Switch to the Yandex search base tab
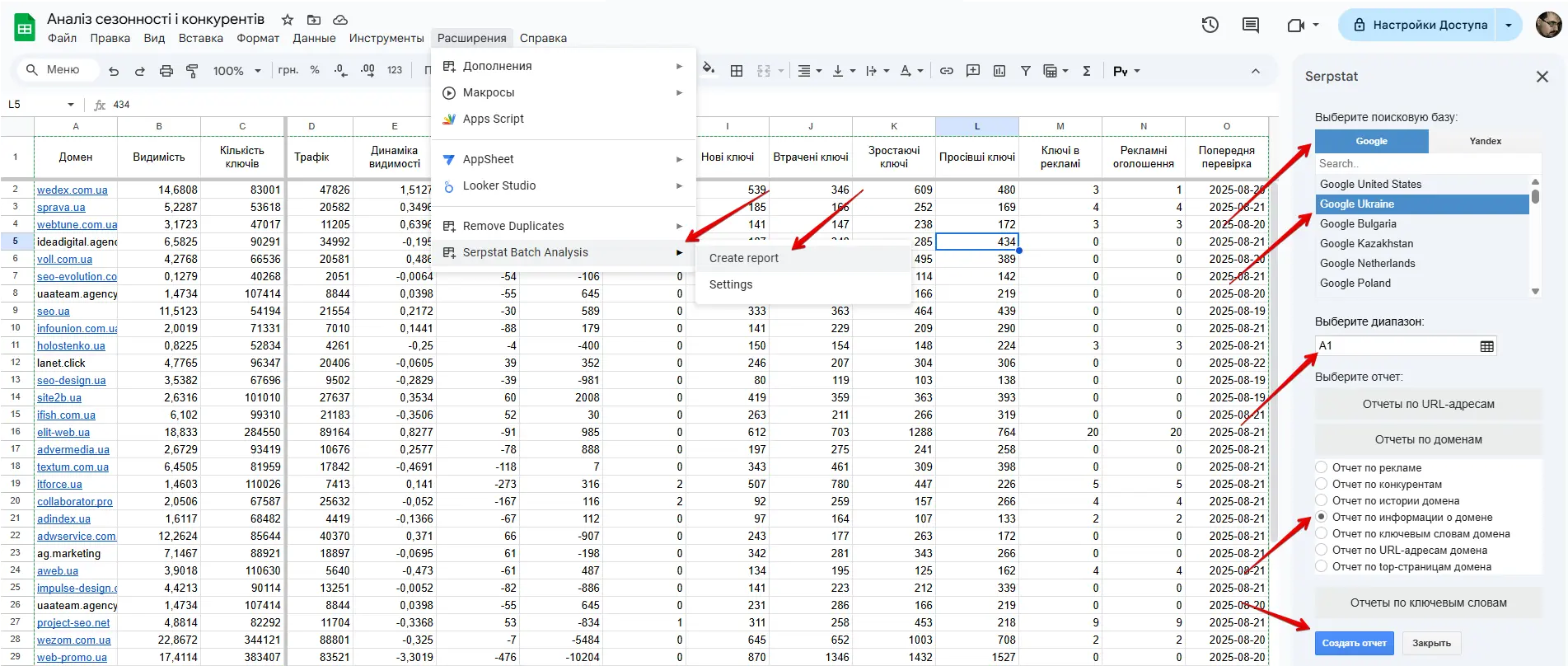 tap(1485, 141)
